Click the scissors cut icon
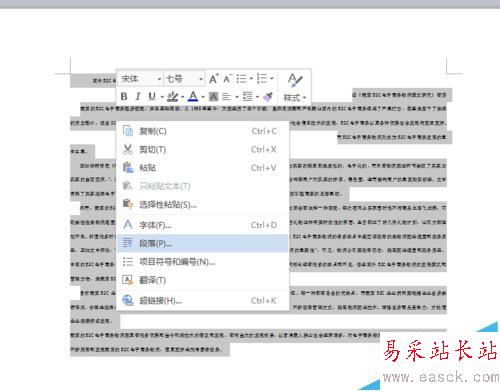 click(128, 149)
